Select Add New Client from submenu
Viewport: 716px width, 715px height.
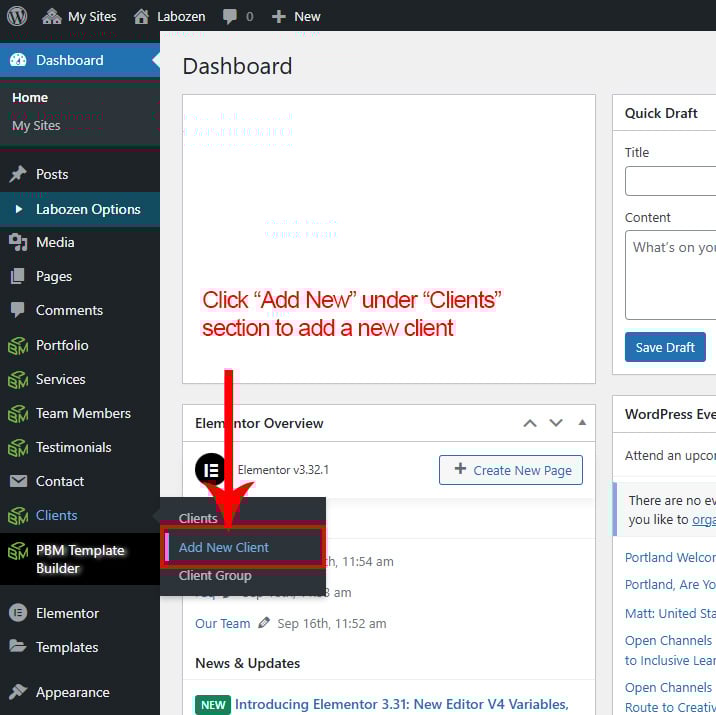[224, 547]
